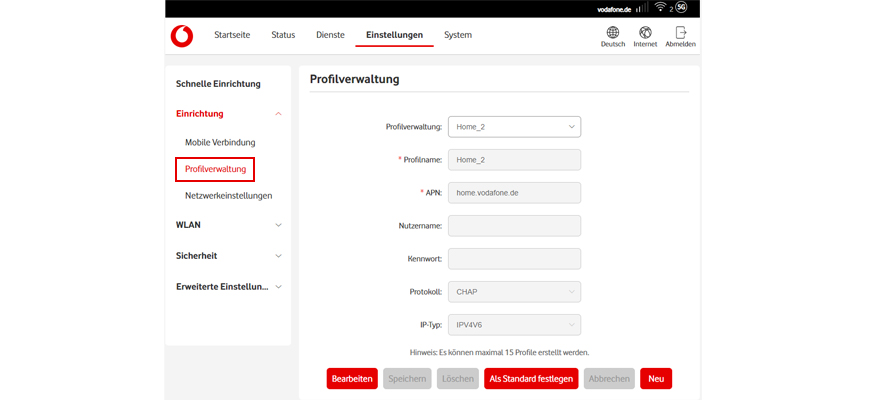Click the Als Standard festlegen button

[530, 379]
